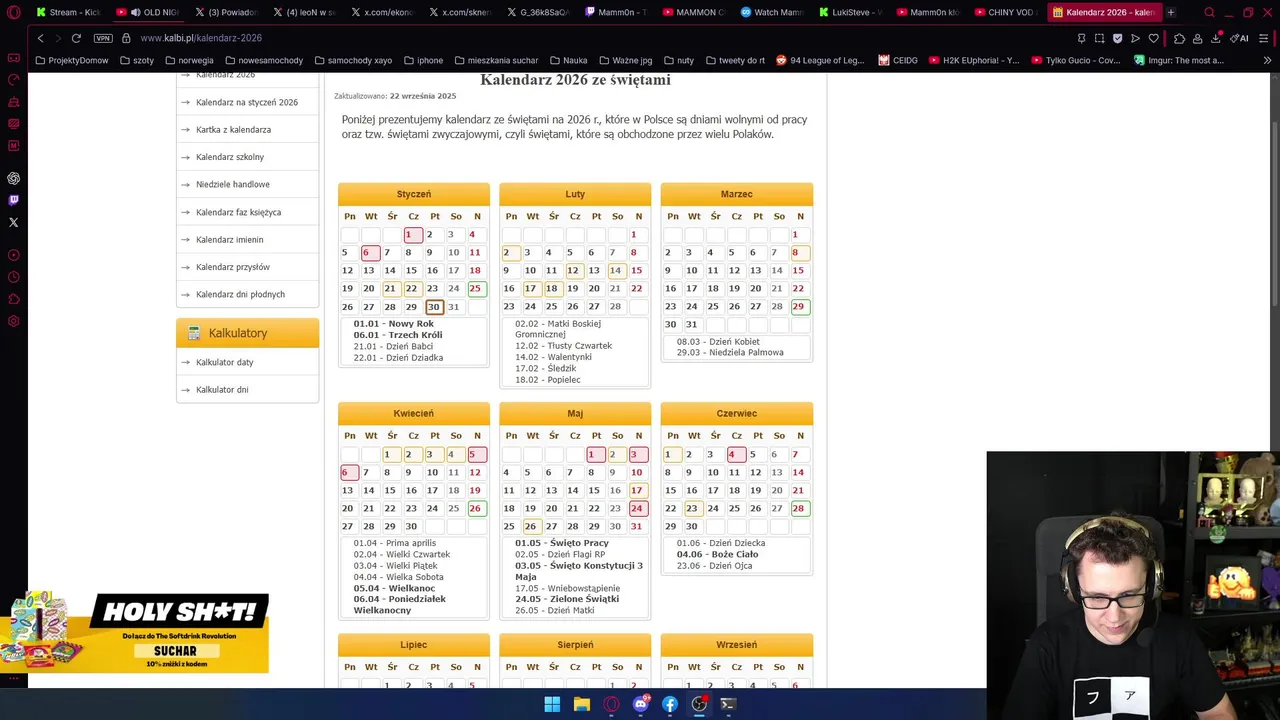Viewport: 1280px width, 720px height.
Task: Open the iphone bookmark folder
Action: pyautogui.click(x=423, y=60)
